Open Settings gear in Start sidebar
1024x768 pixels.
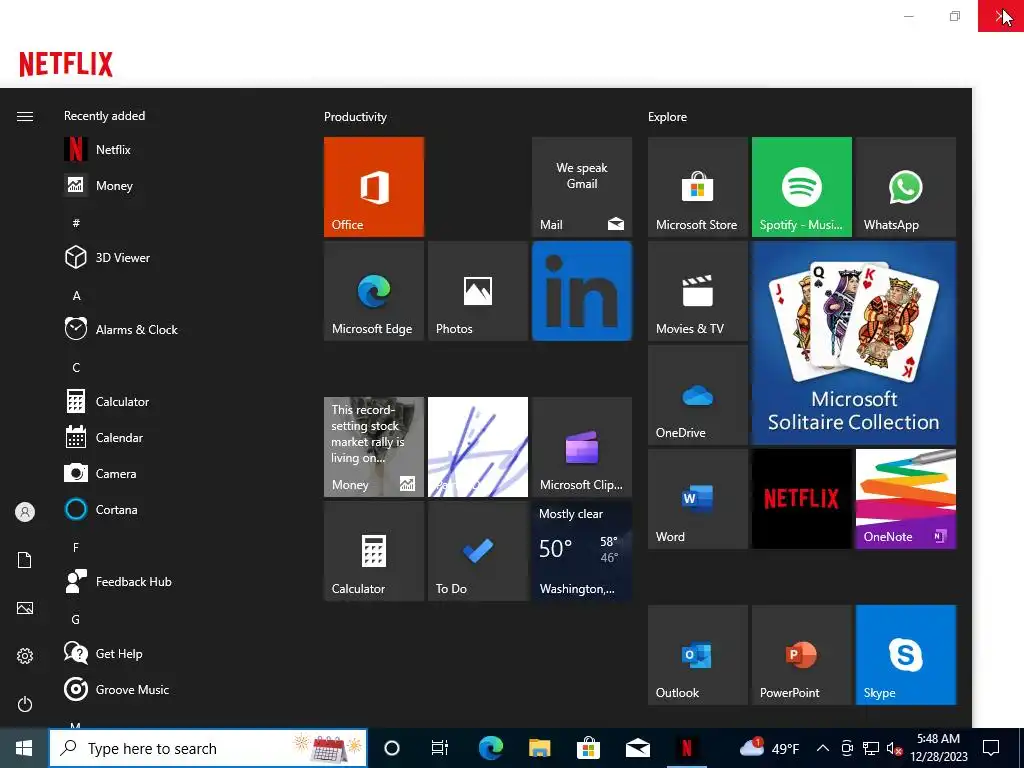click(x=25, y=656)
